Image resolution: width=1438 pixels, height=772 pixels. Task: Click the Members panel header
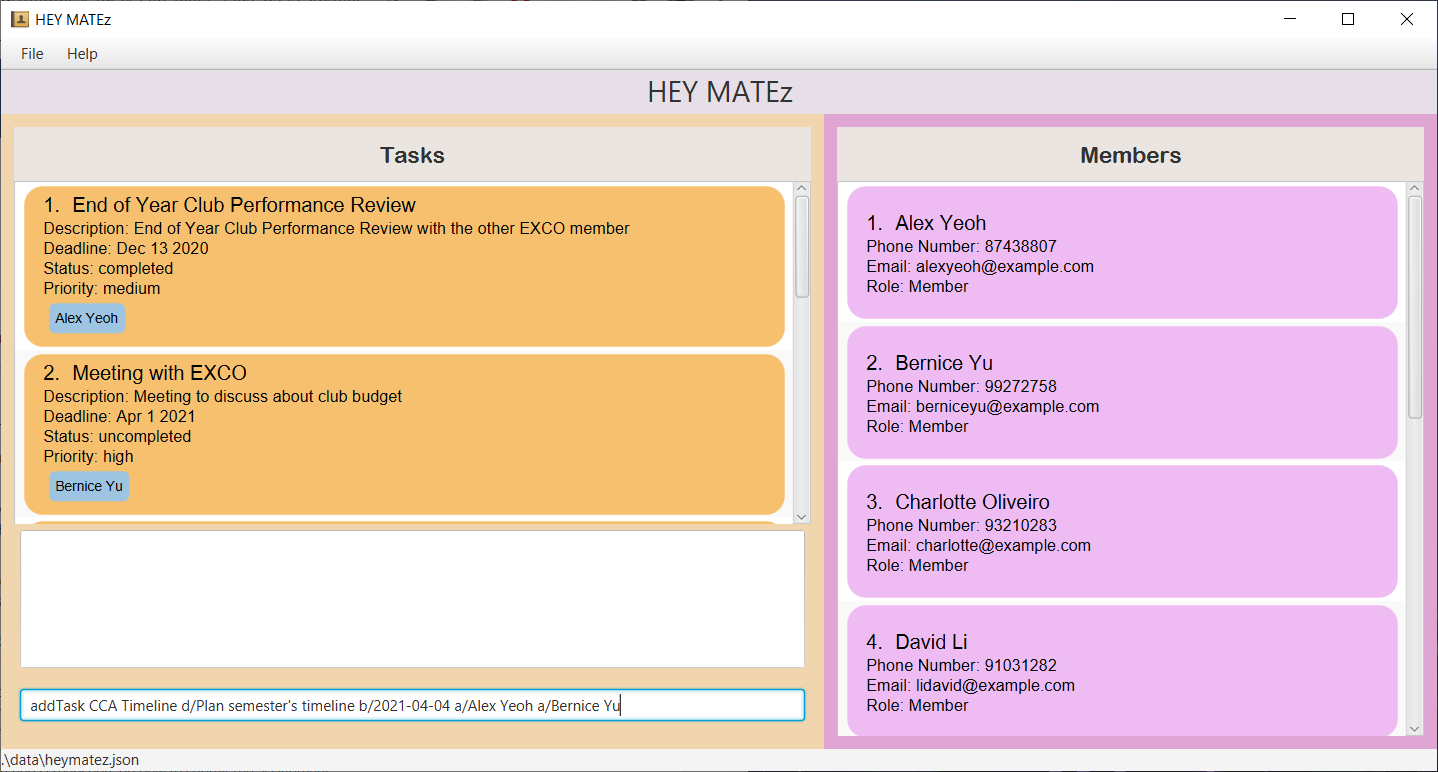tap(1130, 155)
